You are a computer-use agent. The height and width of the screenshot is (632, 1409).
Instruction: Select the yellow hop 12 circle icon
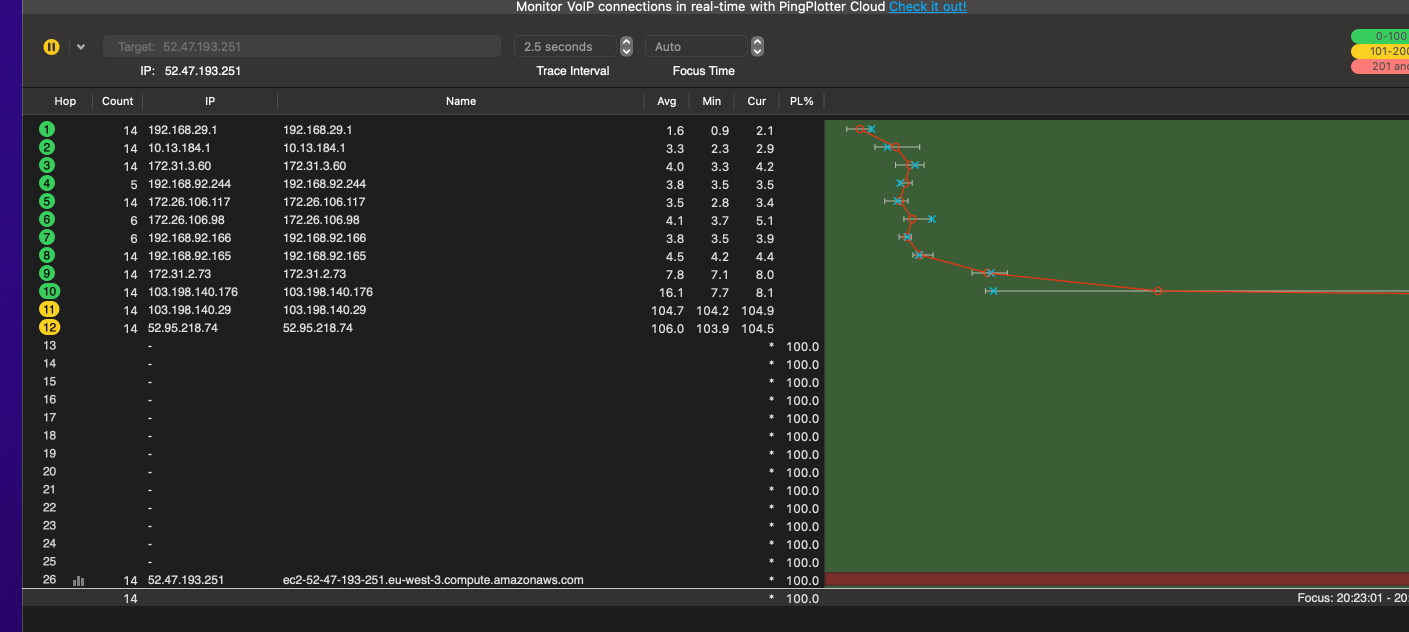point(49,327)
